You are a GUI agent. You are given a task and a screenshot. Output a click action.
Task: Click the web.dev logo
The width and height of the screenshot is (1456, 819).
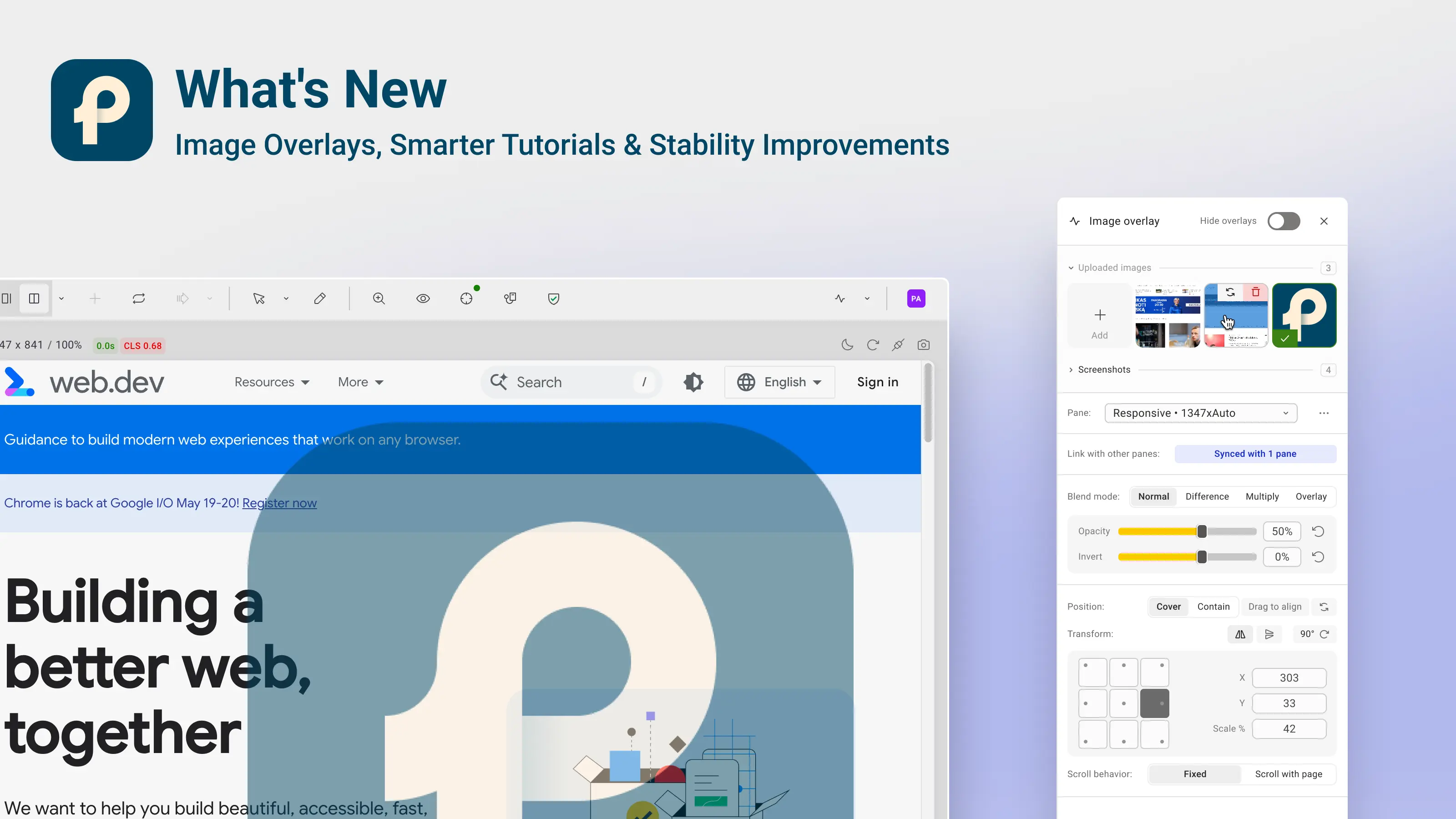click(85, 382)
